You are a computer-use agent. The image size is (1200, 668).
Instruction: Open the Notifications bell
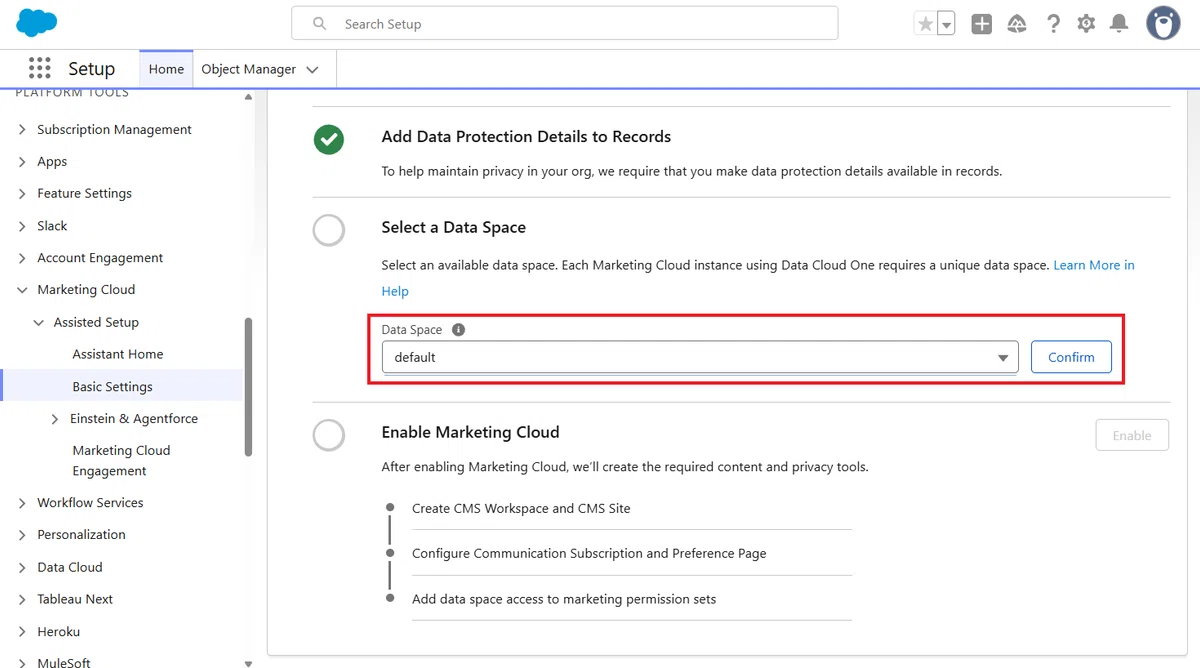[x=1120, y=24]
